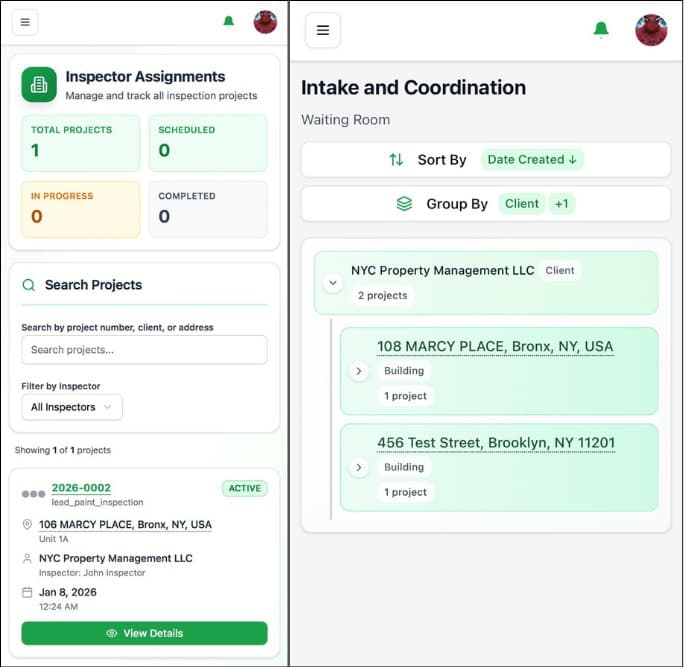684x668 pixels.
Task: Click notification bell in Inspector Assignments screen
Action: click(229, 21)
